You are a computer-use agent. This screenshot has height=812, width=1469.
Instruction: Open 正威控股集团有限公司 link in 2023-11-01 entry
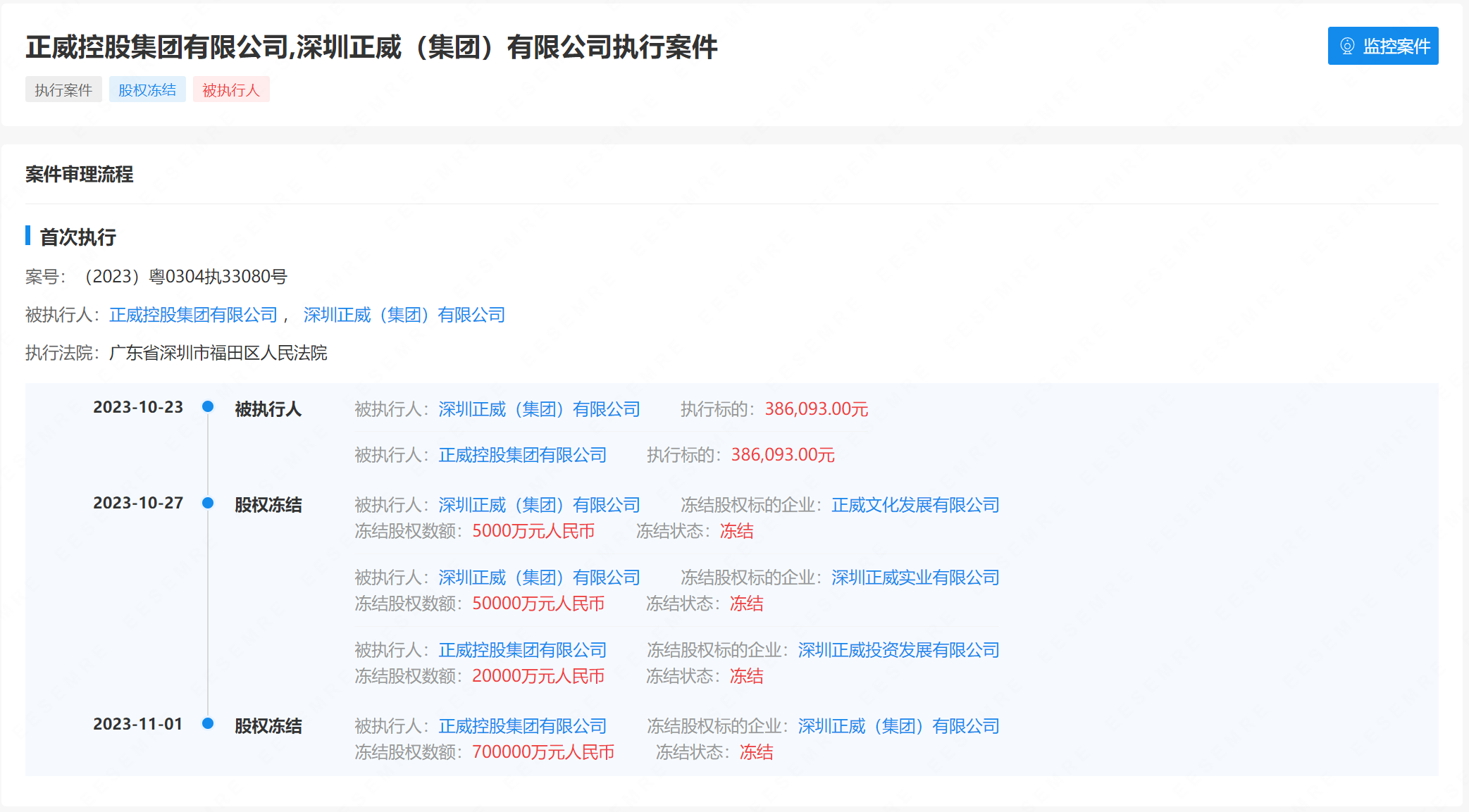(522, 726)
